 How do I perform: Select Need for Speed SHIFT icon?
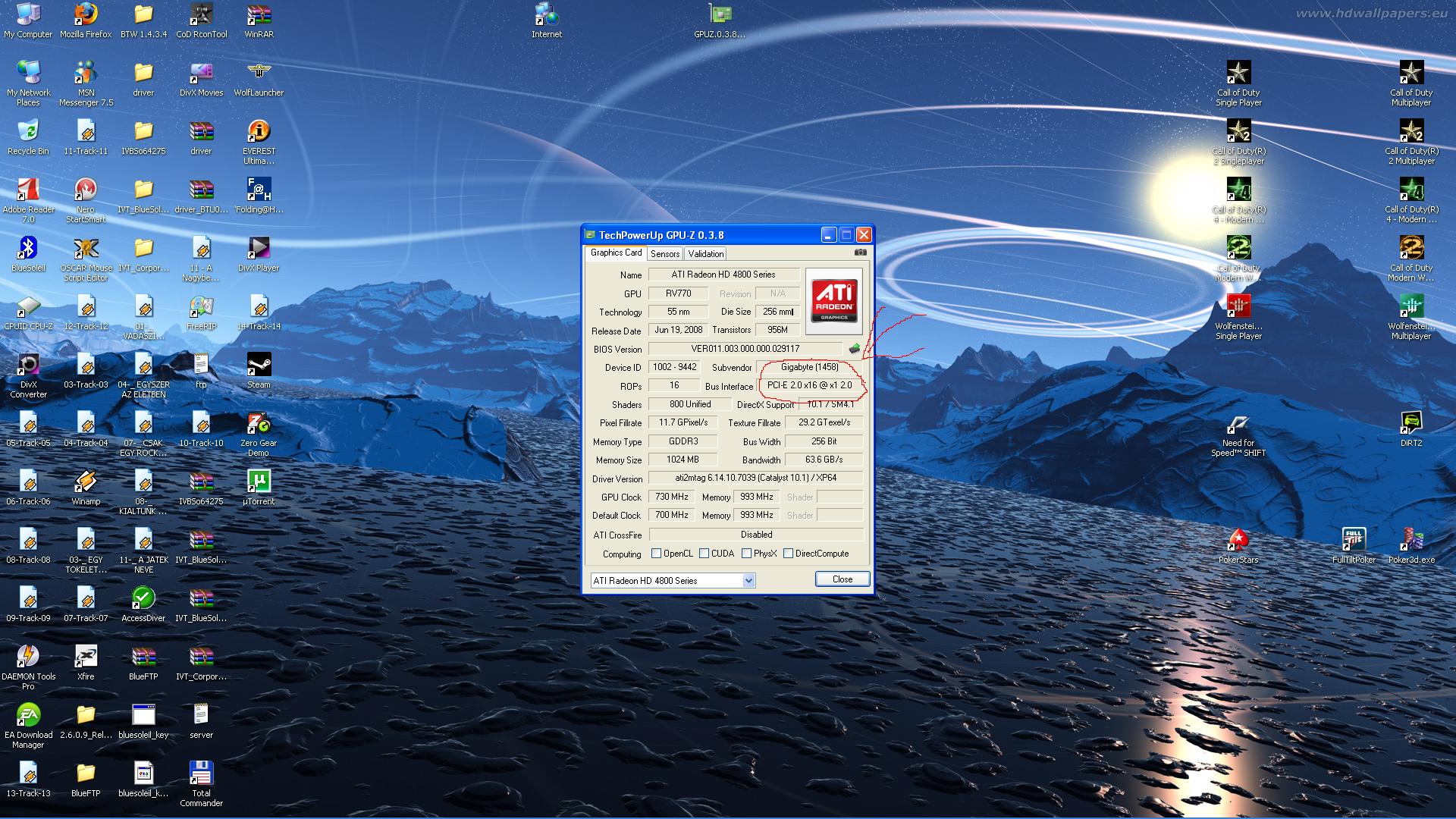pyautogui.click(x=1238, y=435)
